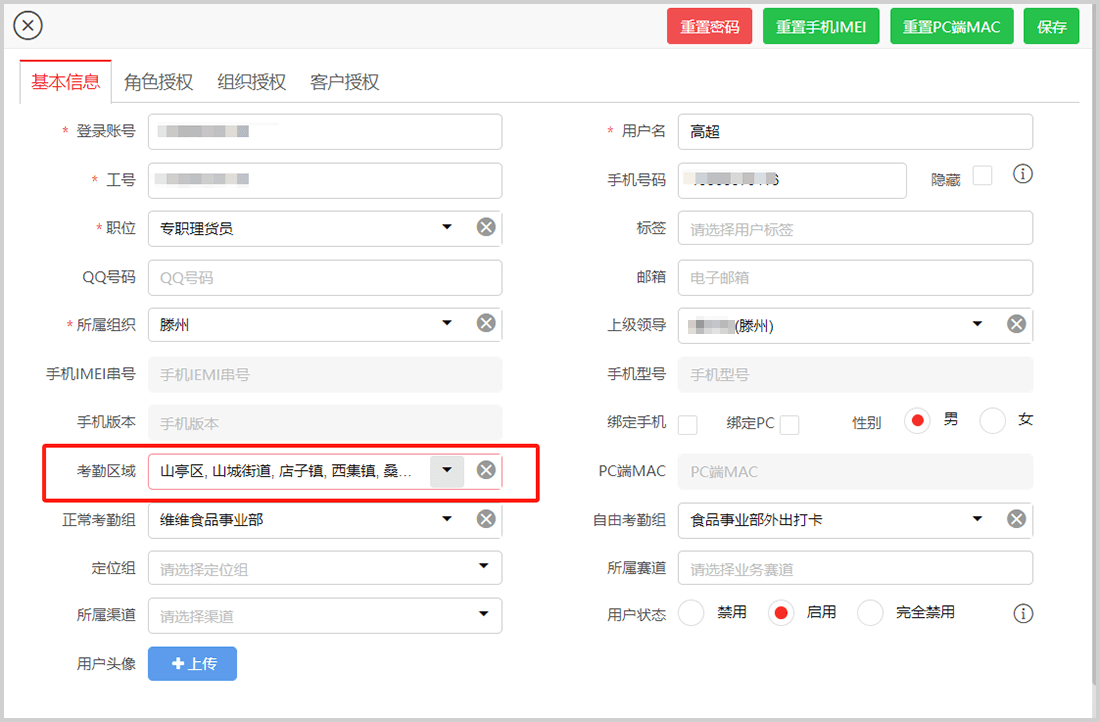Screen dimensions: 1100x722
Task: Click the 保存 button
Action: pyautogui.click(x=1051, y=27)
